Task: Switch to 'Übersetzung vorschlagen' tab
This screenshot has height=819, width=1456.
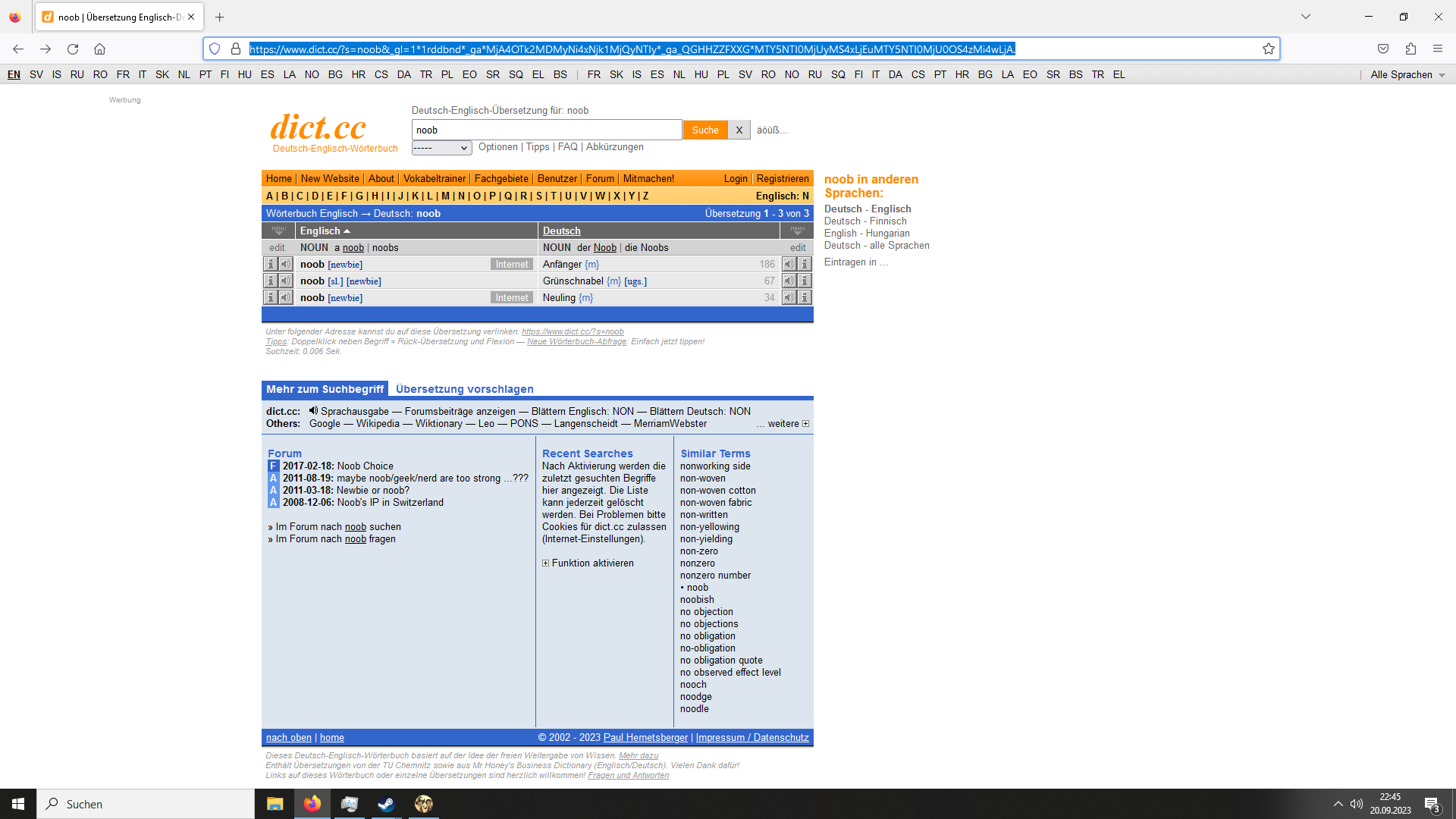Action: [464, 389]
